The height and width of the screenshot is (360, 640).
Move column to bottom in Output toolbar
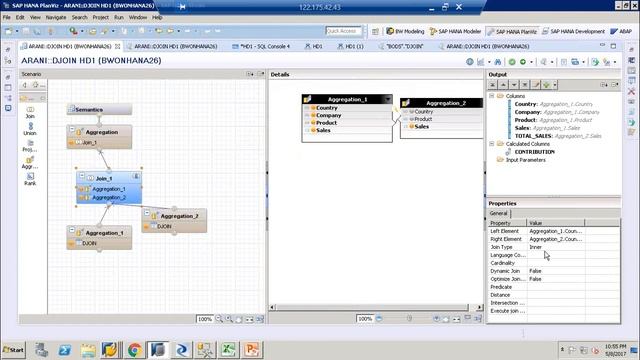click(x=524, y=84)
